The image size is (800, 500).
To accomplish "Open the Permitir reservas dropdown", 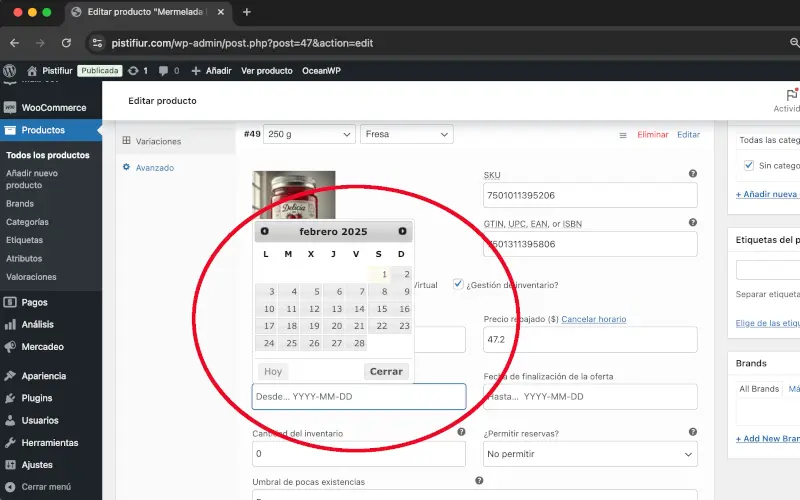I will click(590, 454).
